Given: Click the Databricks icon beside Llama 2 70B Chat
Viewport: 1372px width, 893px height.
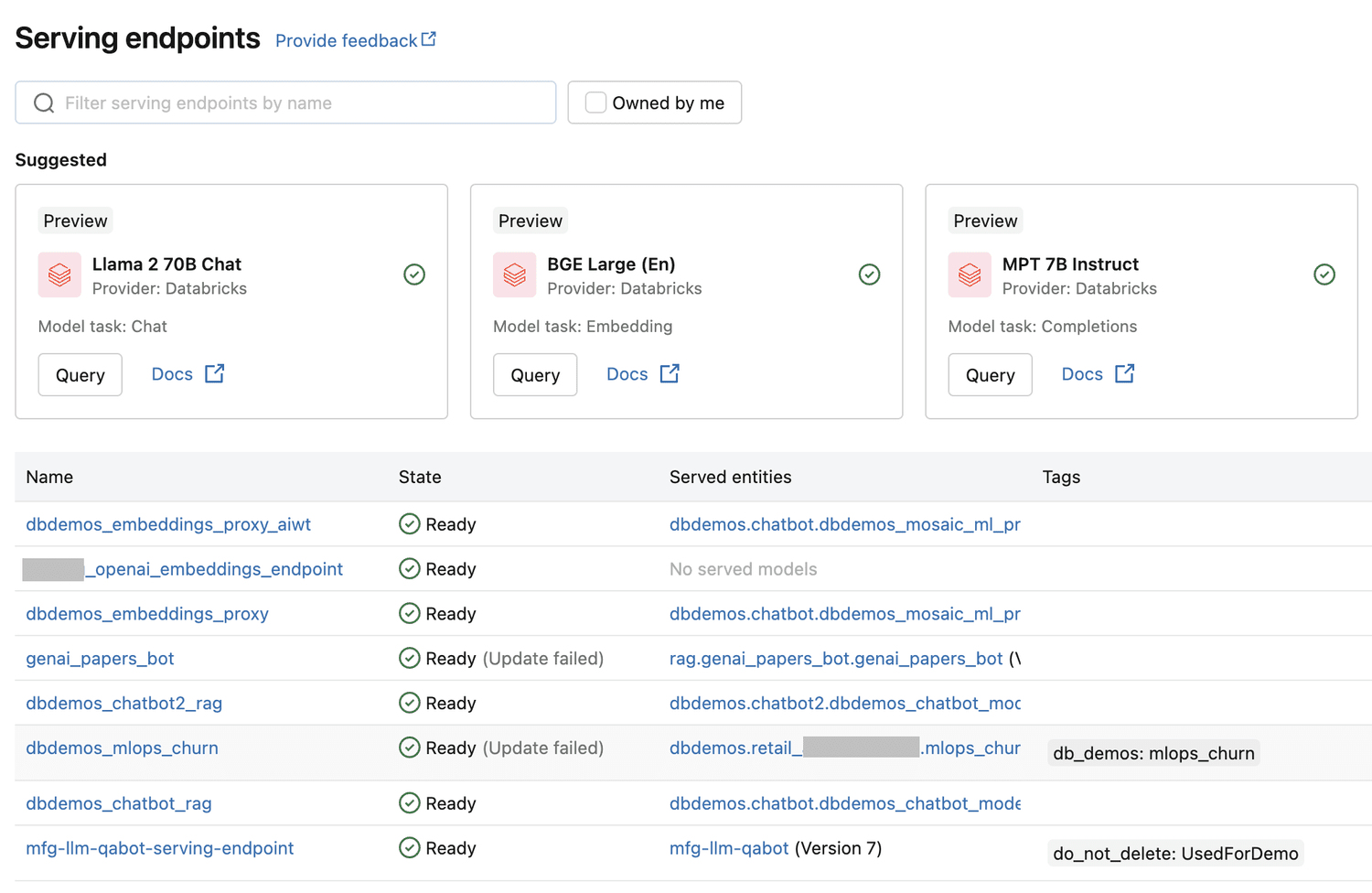Looking at the screenshot, I should [x=59, y=274].
